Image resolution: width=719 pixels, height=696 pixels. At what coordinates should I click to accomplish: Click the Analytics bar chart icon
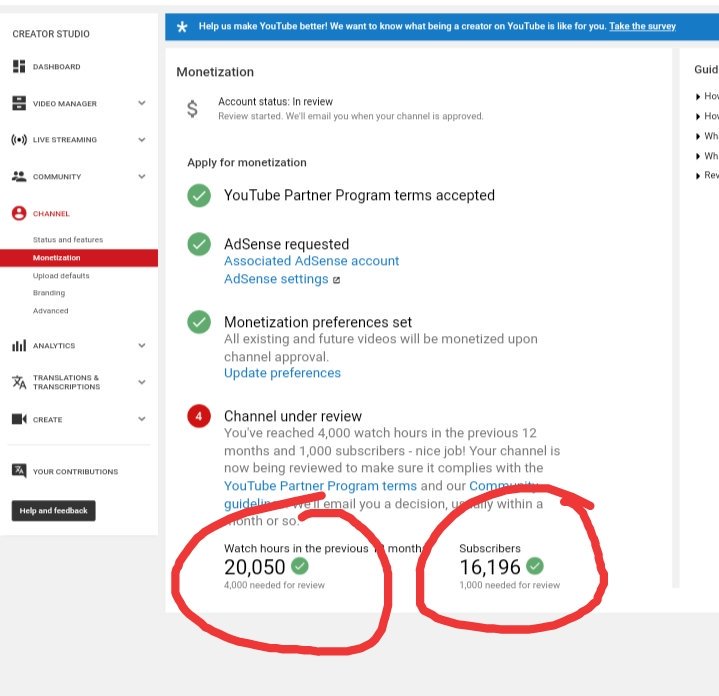point(19,345)
